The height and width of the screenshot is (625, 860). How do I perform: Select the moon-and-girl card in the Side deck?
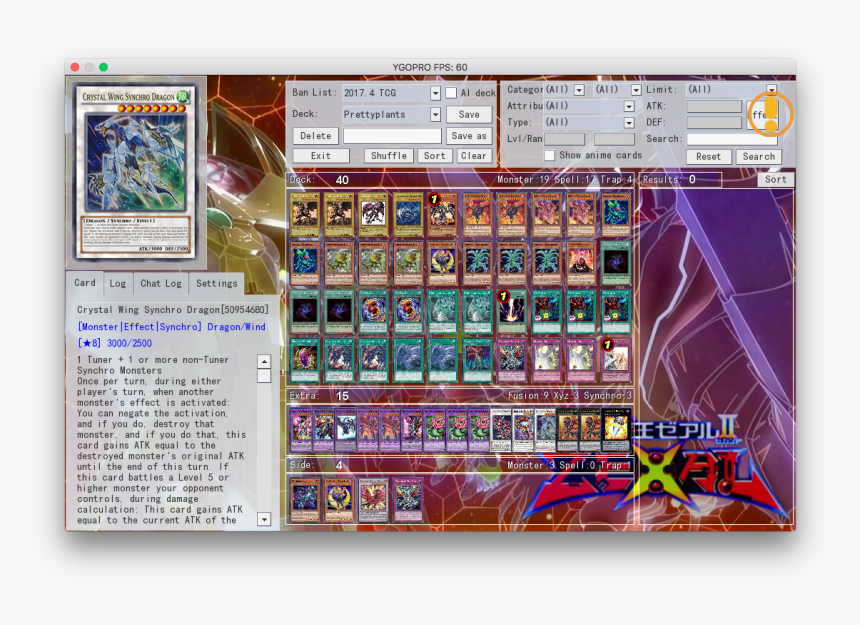tap(339, 499)
